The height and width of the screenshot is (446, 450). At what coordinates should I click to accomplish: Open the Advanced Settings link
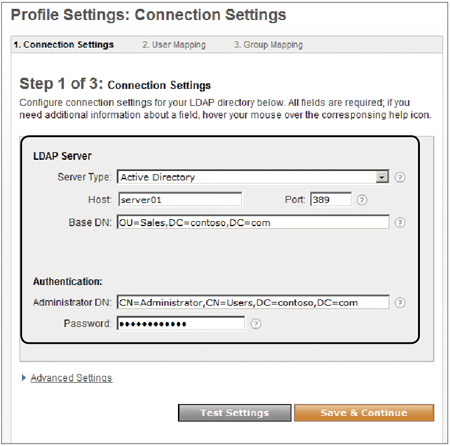(x=71, y=378)
